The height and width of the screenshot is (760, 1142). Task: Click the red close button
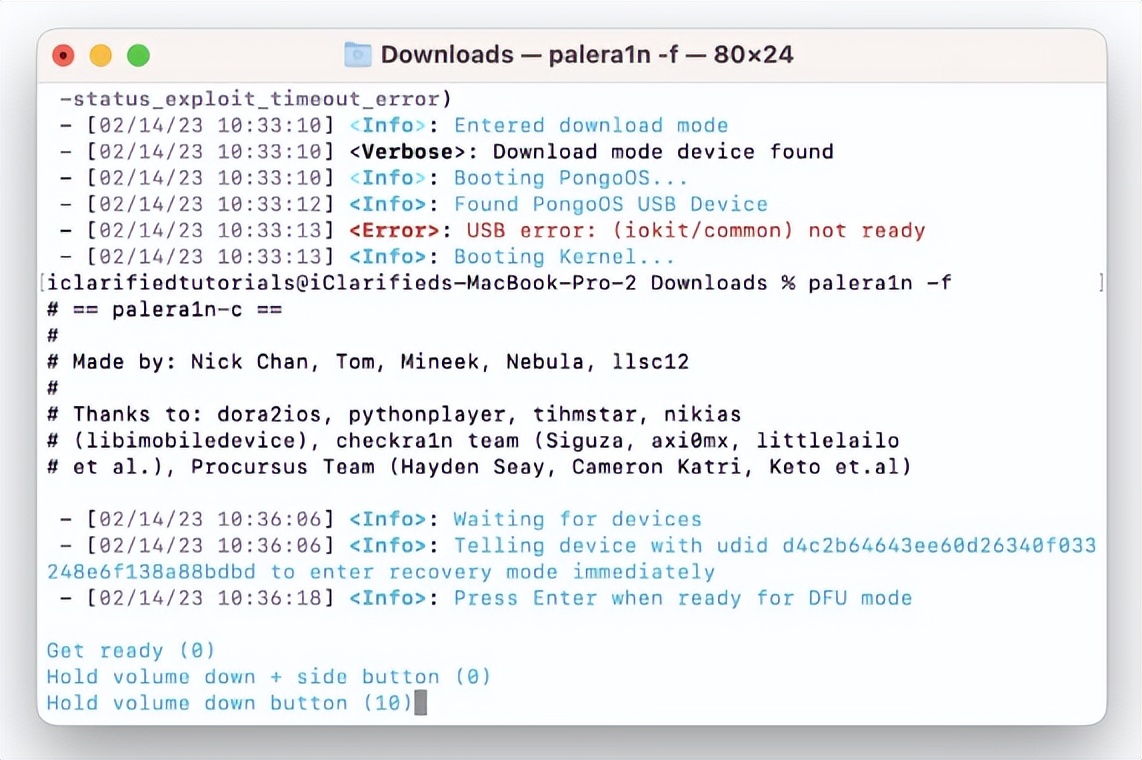point(63,56)
